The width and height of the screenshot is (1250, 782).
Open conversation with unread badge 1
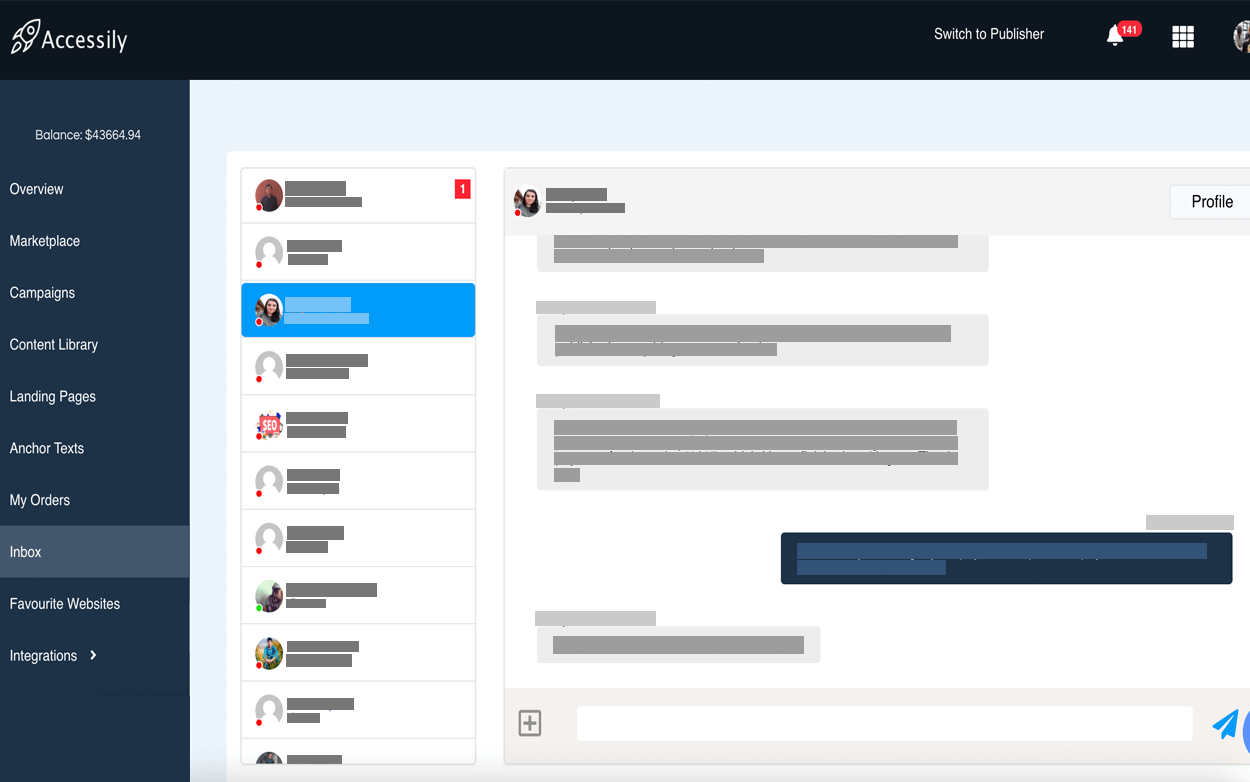pos(358,195)
